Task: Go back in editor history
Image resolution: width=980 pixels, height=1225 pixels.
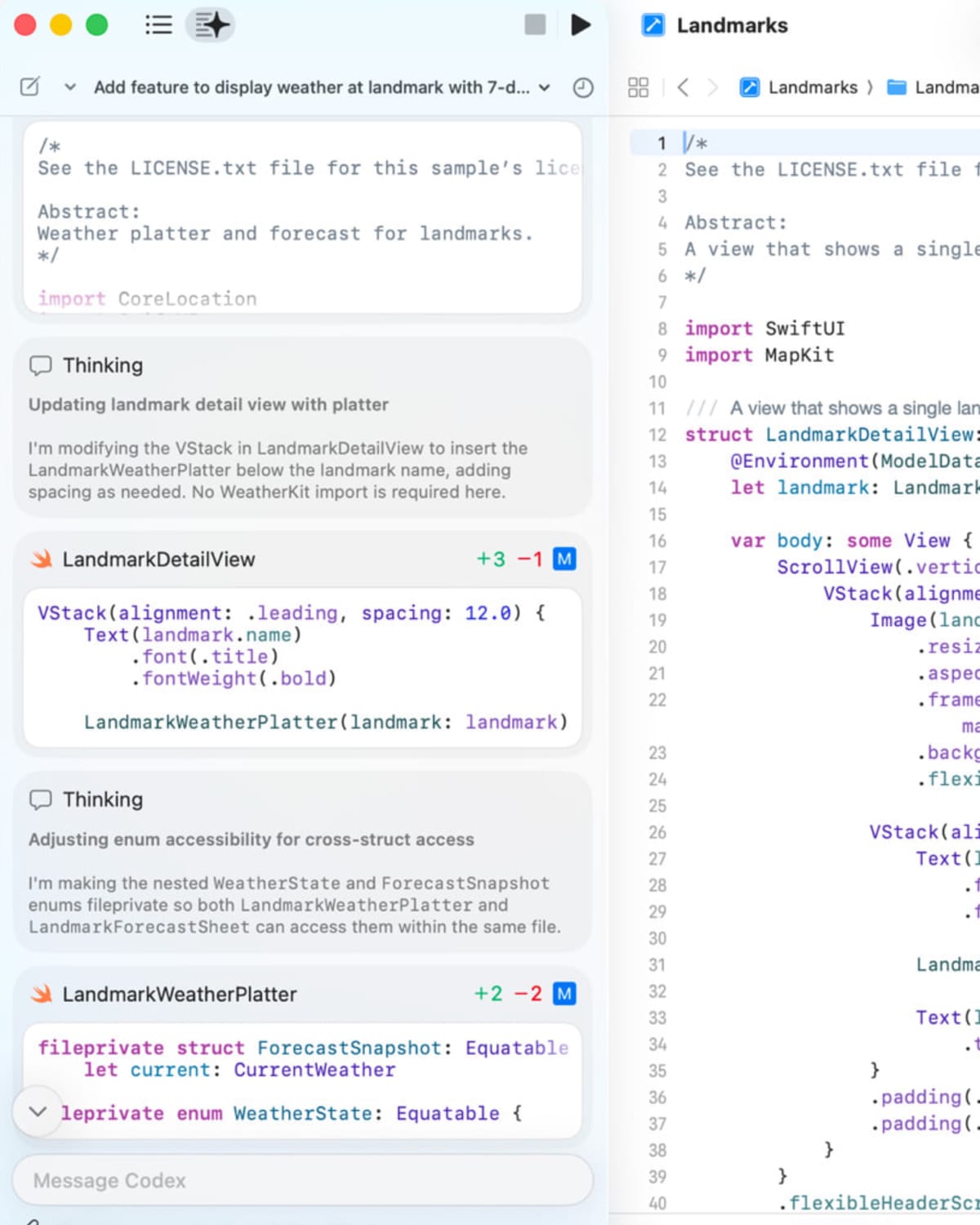Action: pos(684,87)
